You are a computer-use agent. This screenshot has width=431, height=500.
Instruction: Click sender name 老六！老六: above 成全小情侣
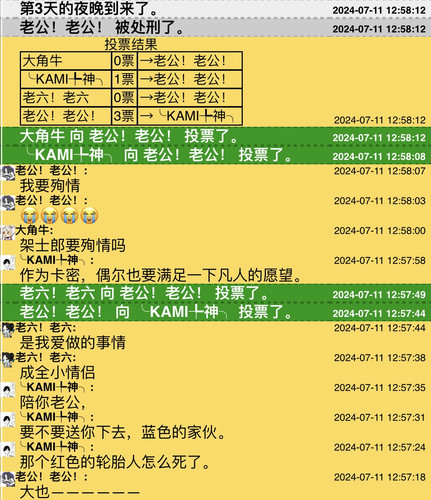tap(46, 357)
